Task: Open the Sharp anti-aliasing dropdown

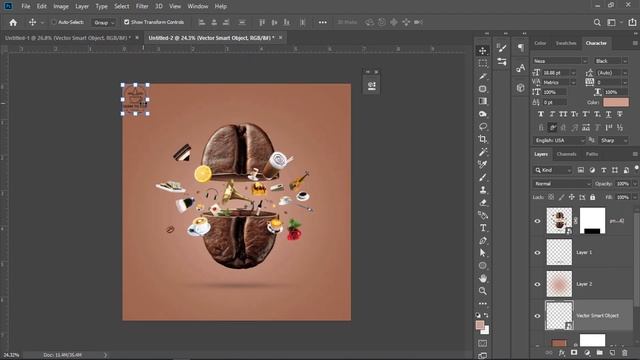Action: 613,140
